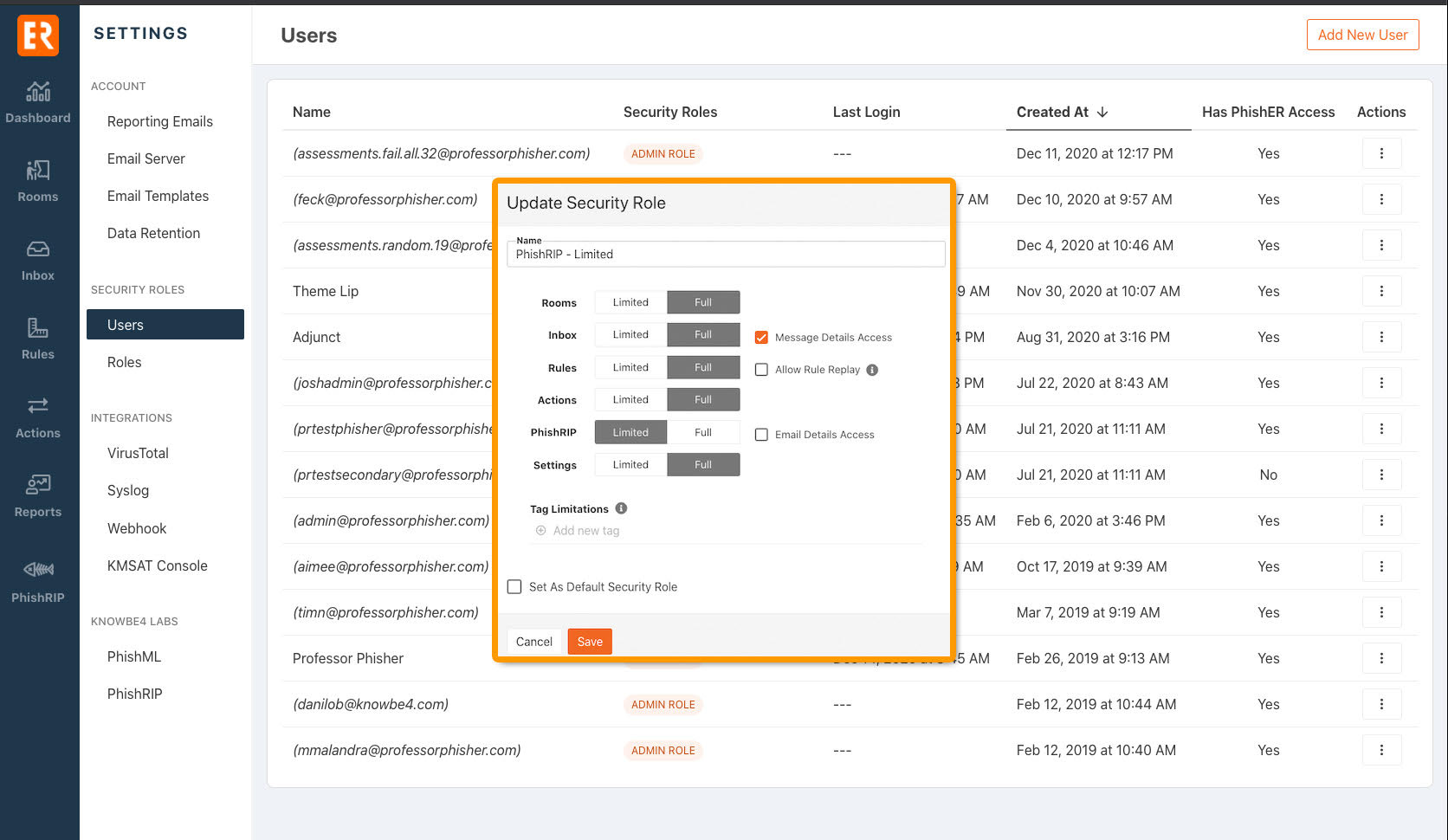Enable Email Details Access
This screenshot has height=840, width=1448.
tap(761, 434)
